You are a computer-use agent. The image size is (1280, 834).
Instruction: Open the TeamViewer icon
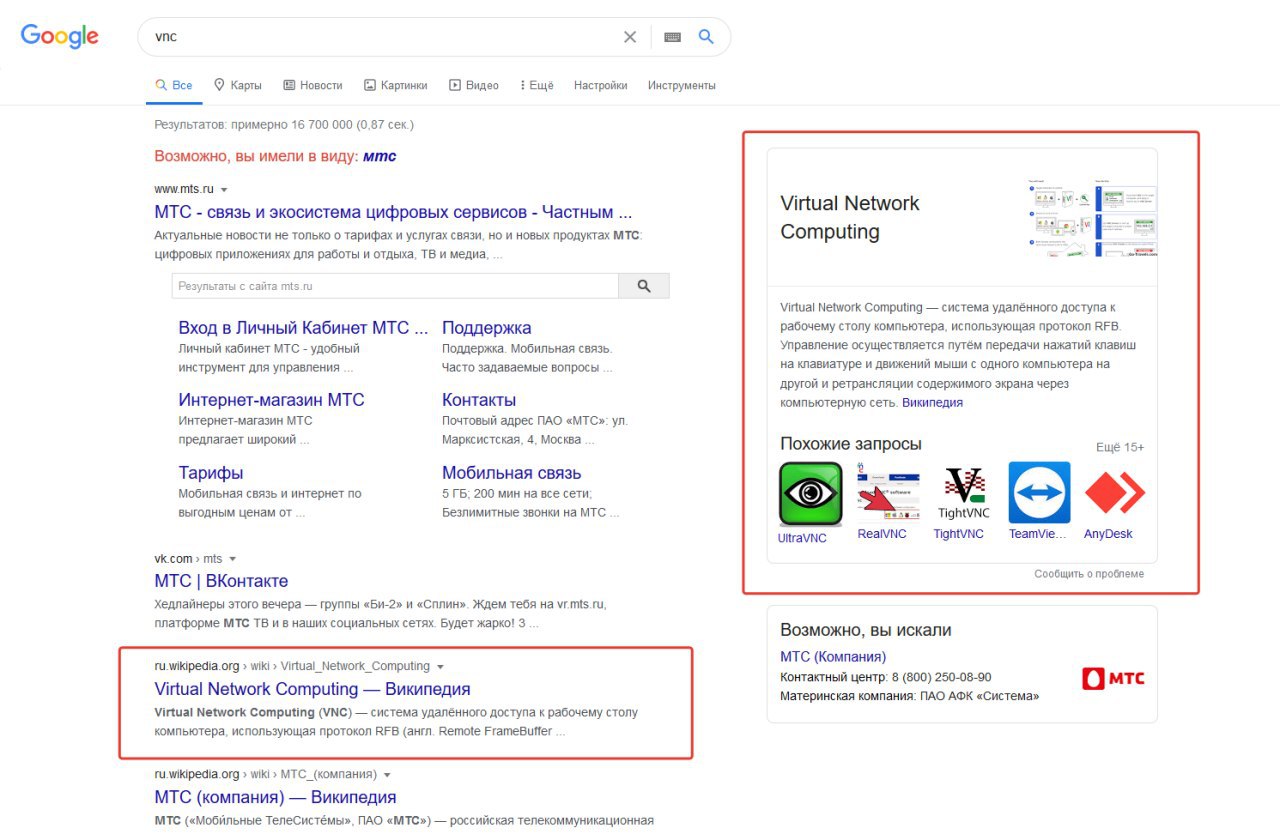coord(1039,492)
